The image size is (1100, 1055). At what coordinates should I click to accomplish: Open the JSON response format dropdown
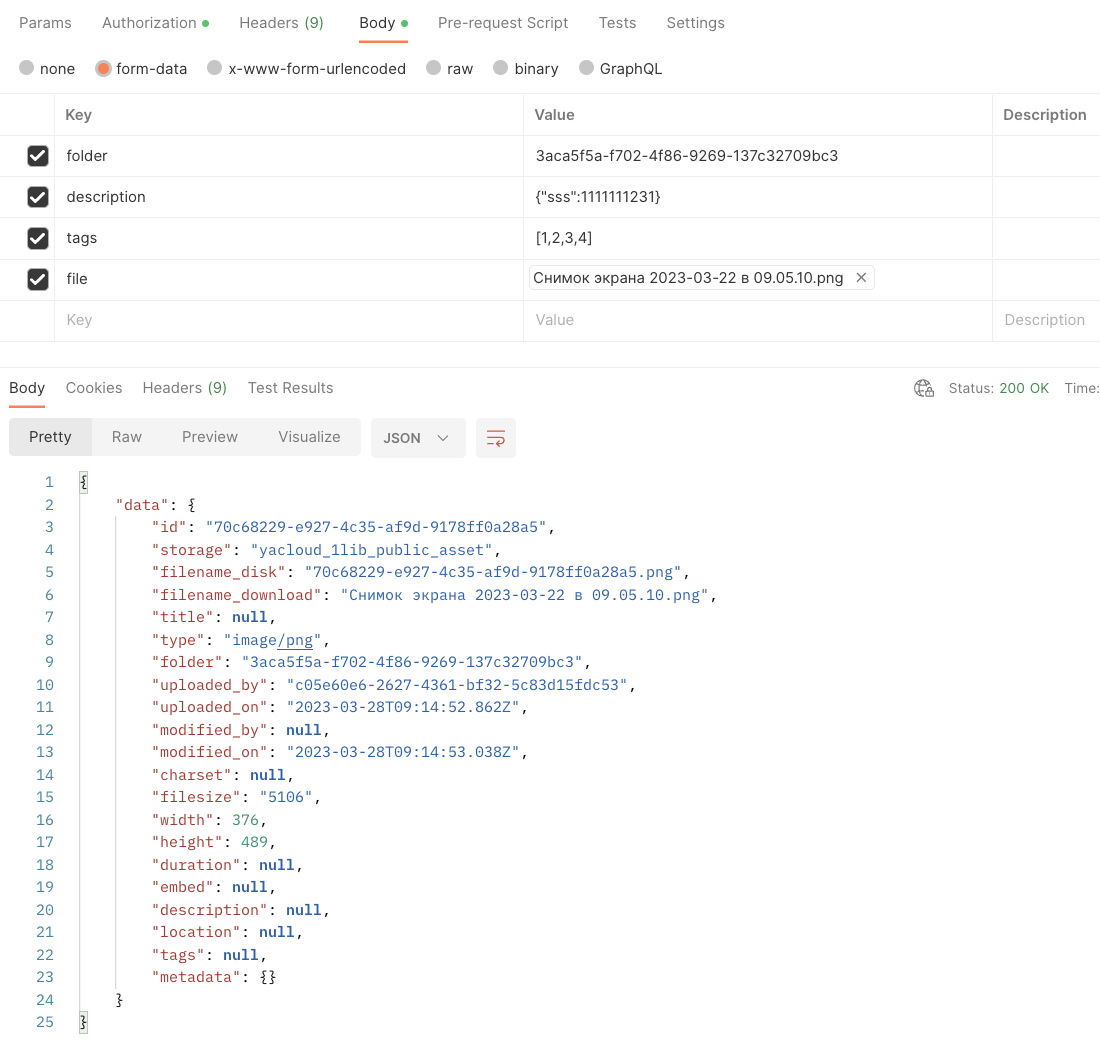click(418, 437)
